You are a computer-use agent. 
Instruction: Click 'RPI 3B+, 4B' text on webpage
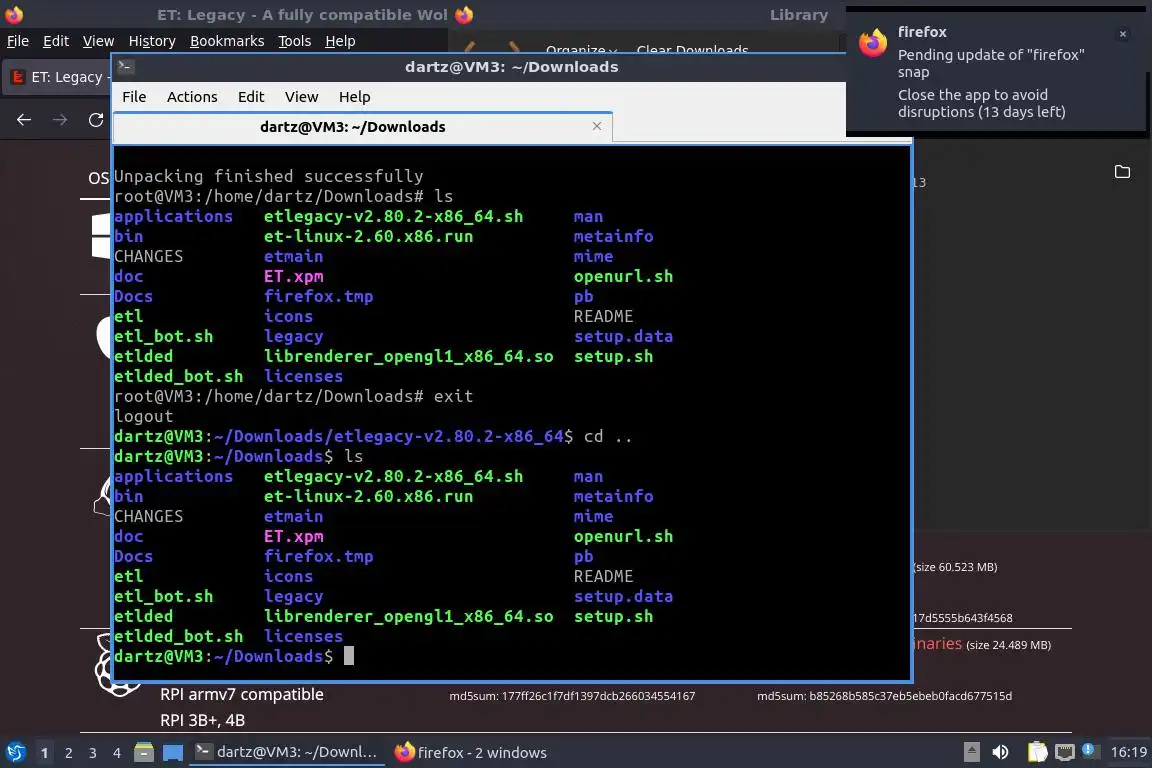(203, 720)
